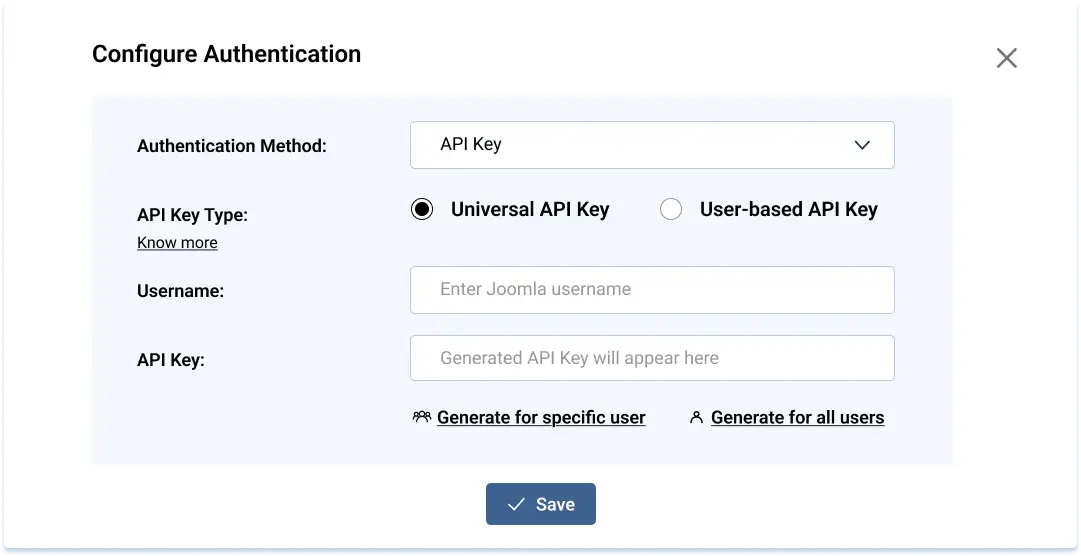Viewport: 1081px width, 556px height.
Task: Focus the Joomla username input field
Action: pos(651,290)
